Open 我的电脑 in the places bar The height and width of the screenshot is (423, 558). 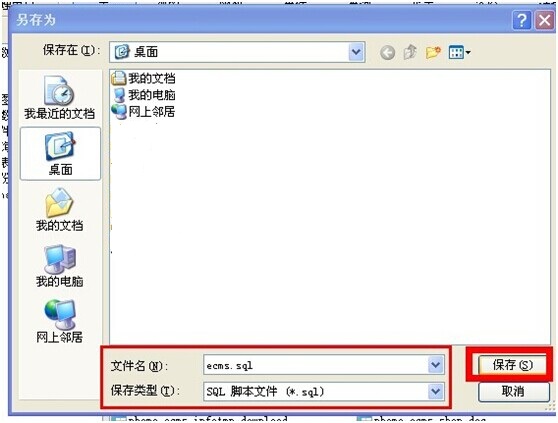click(x=59, y=266)
